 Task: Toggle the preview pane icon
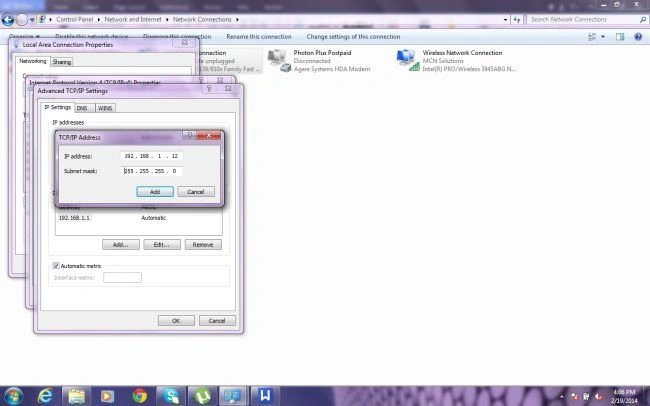tap(620, 37)
